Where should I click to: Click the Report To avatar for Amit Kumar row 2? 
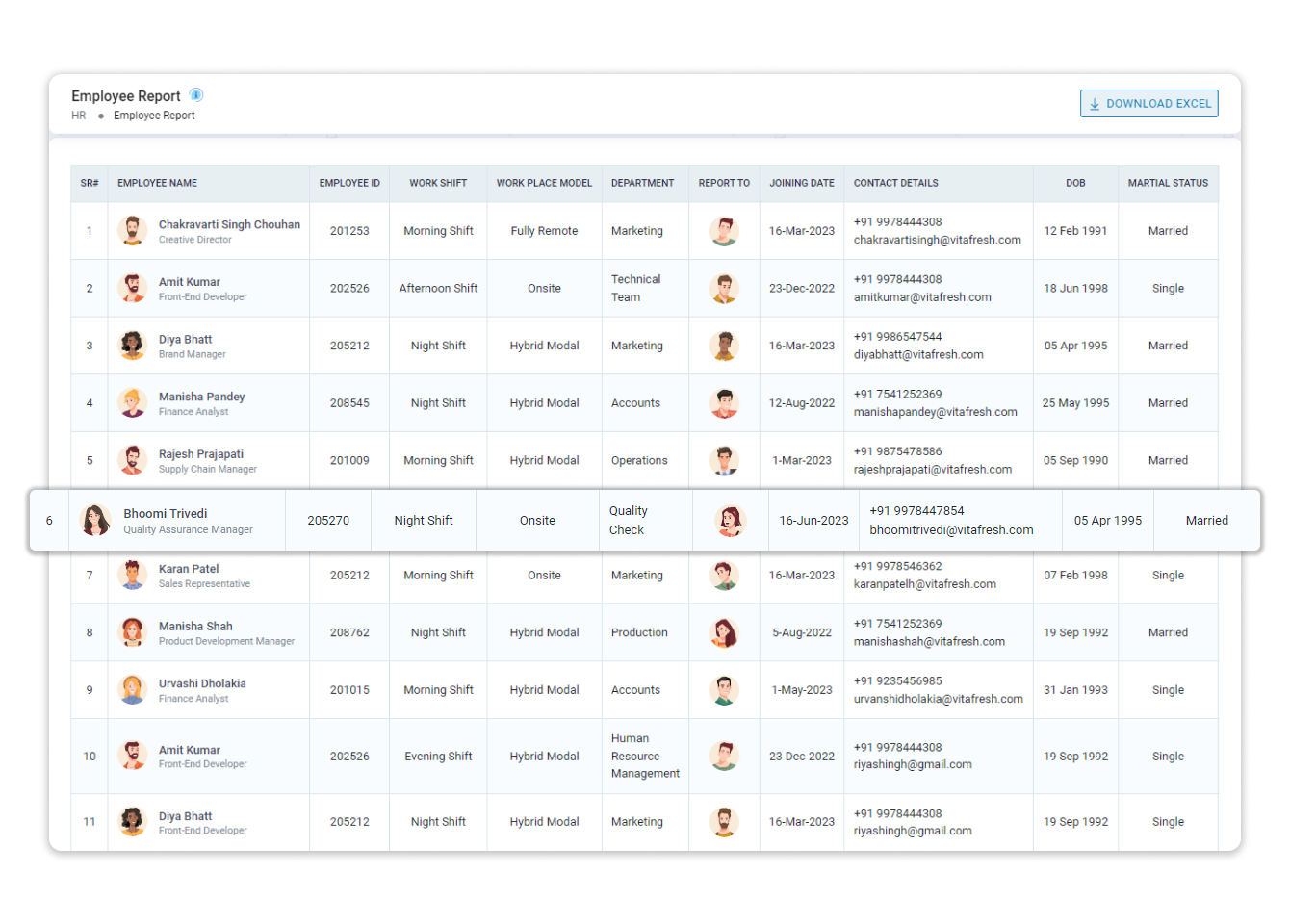723,288
